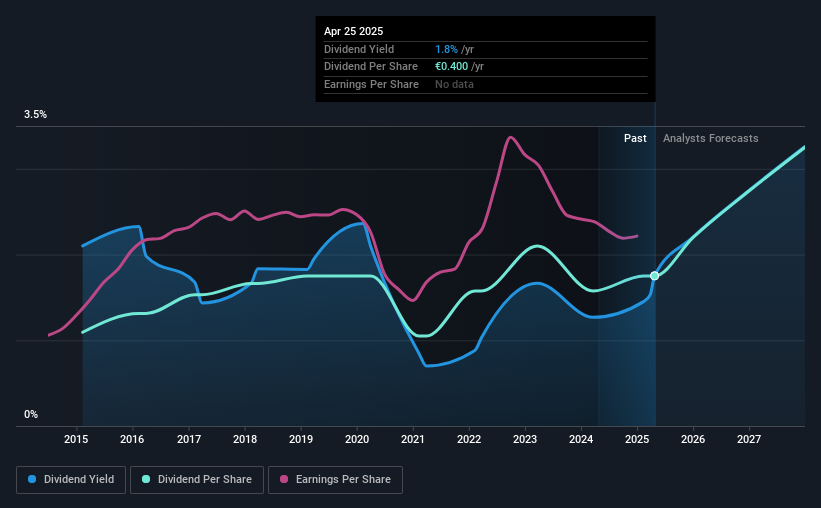The width and height of the screenshot is (821, 508).
Task: Click the 2017 x-axis label
Action: [x=188, y=439]
